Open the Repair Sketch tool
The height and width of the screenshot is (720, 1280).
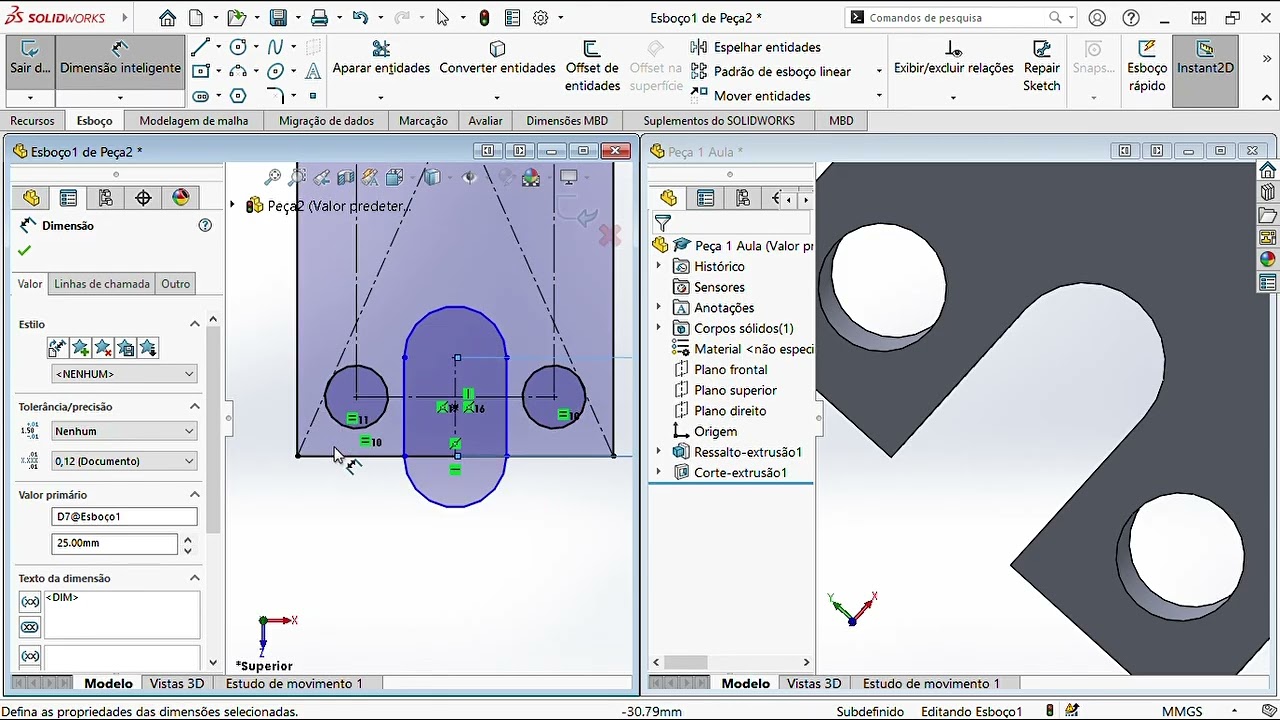pyautogui.click(x=1041, y=65)
